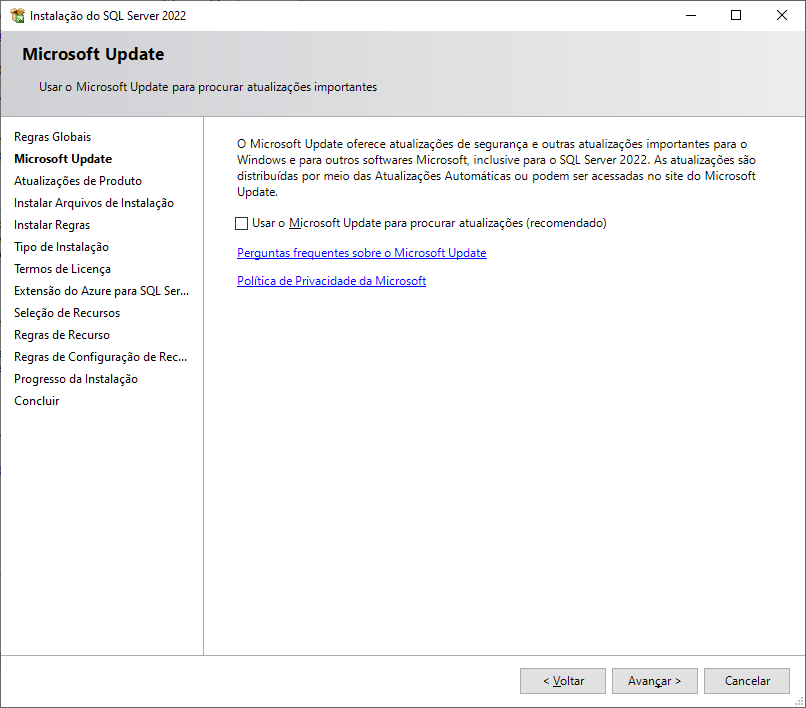
Task: Select Regras de Configuração de Rec... step
Action: pos(100,357)
